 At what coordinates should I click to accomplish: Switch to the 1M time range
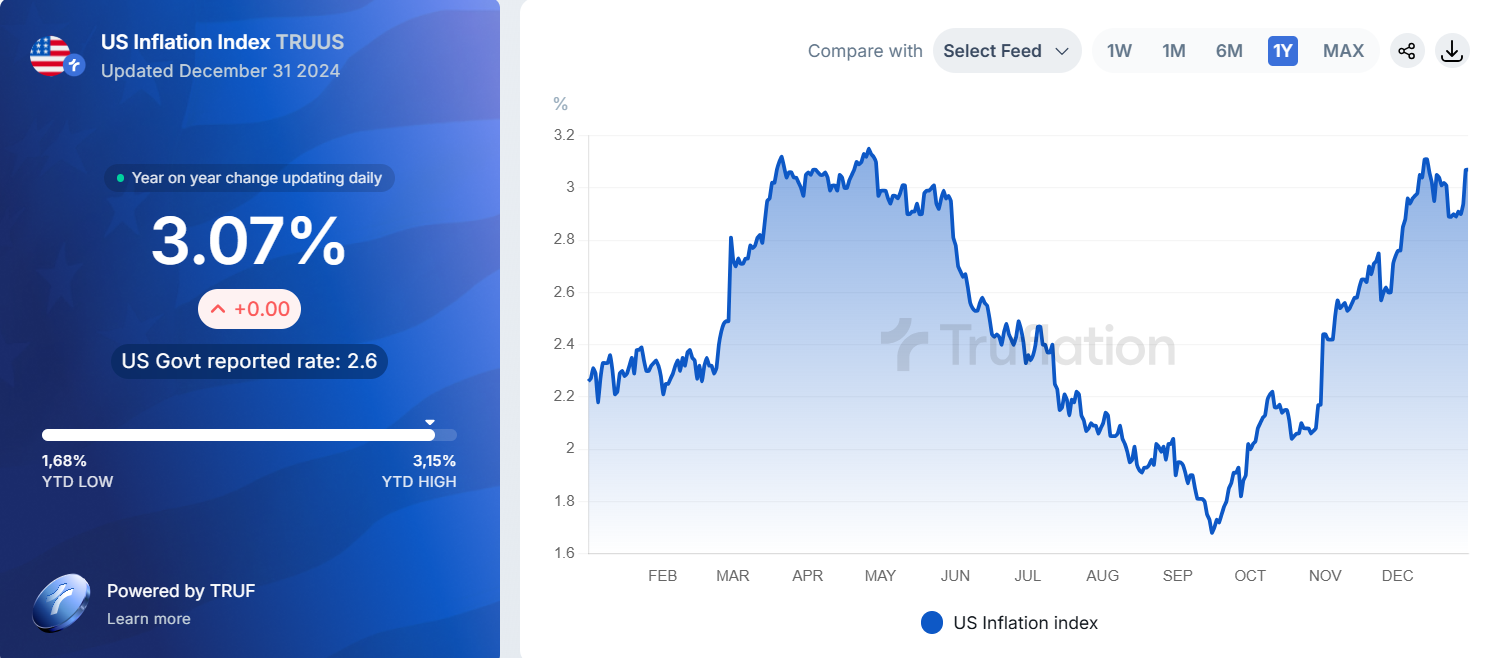coord(1174,51)
